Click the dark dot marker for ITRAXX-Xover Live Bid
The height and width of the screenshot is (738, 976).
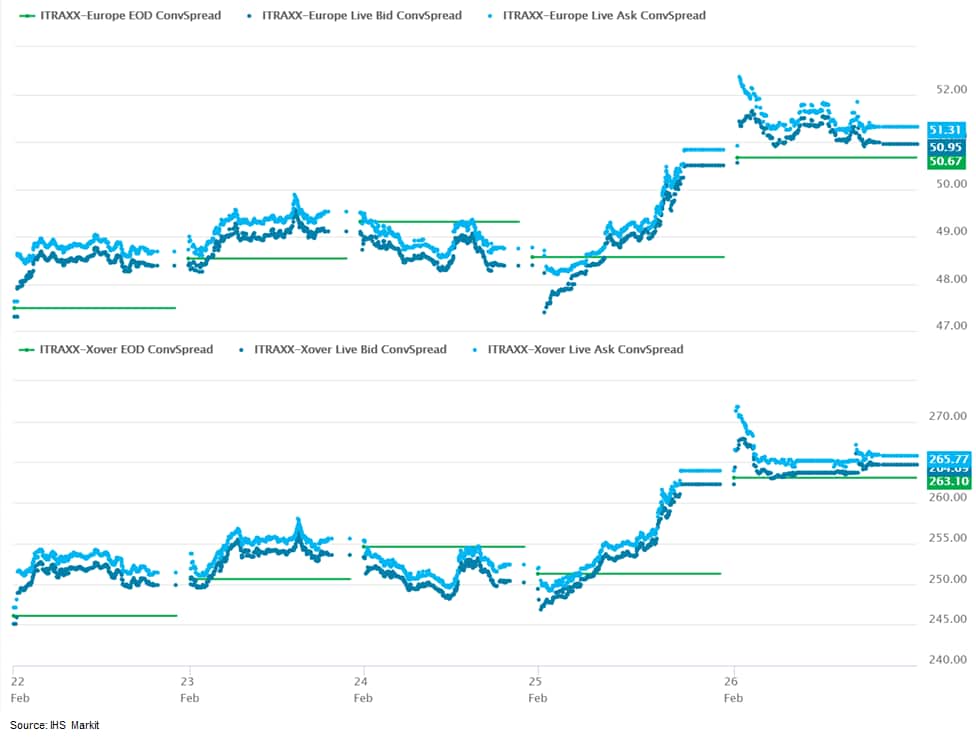click(240, 350)
